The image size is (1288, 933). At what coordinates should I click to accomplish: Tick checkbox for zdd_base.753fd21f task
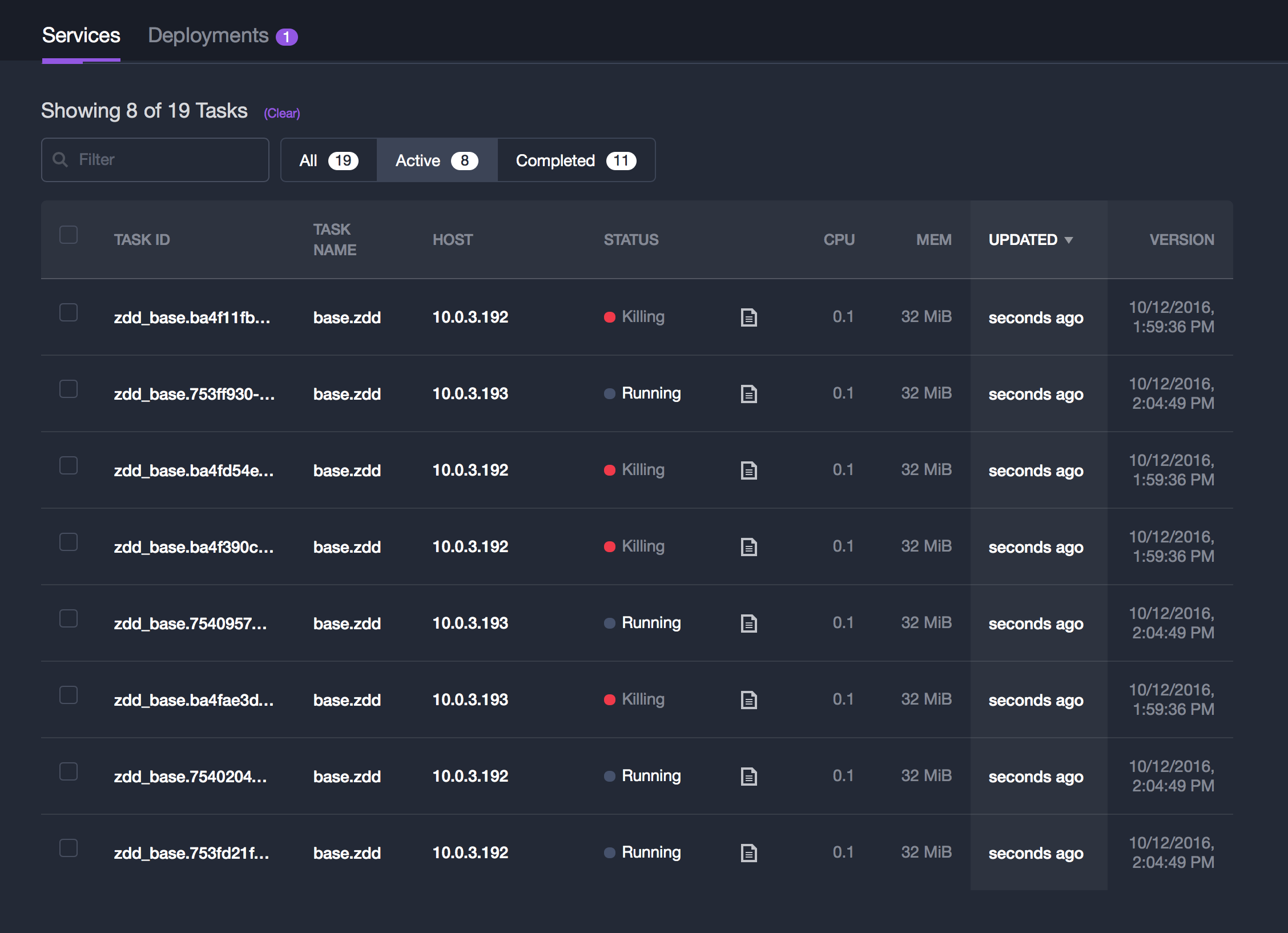[69, 848]
